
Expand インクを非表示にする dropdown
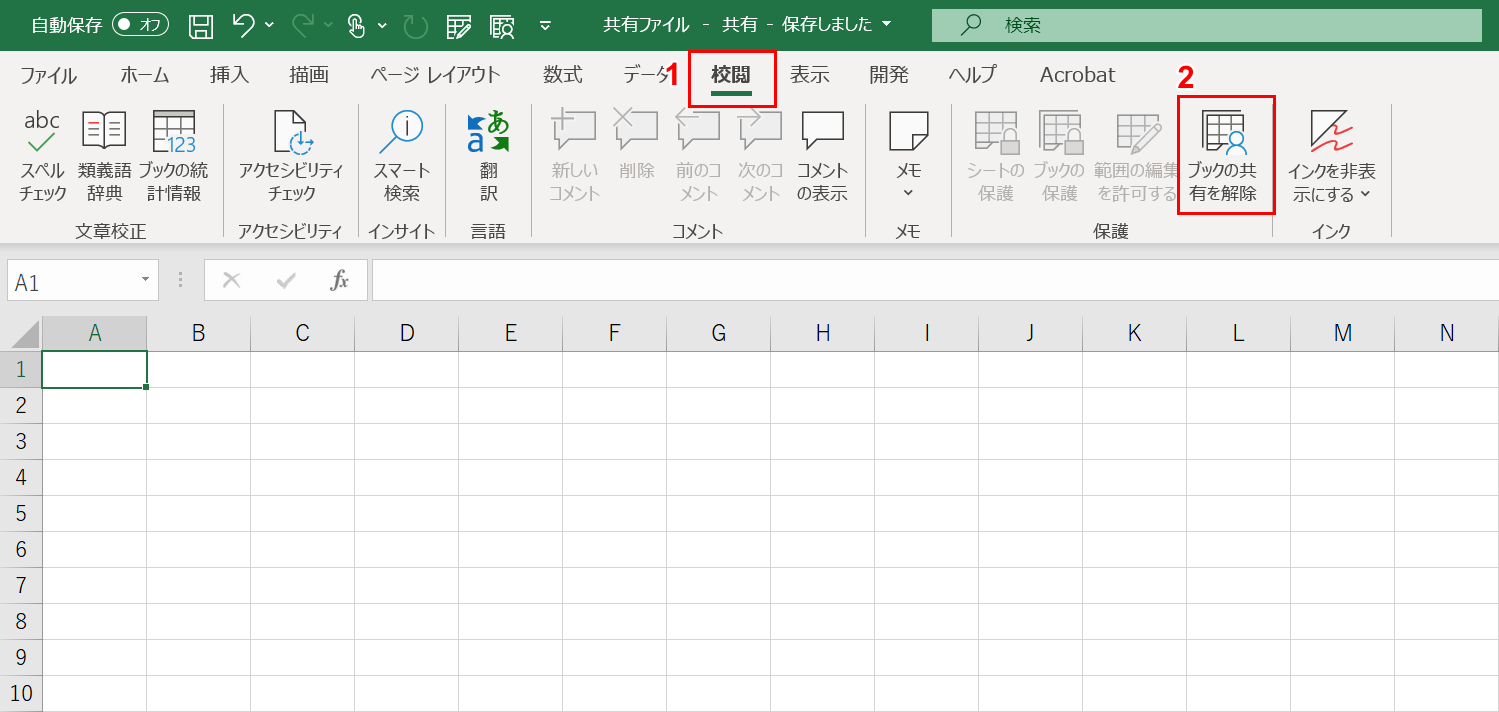(1365, 194)
